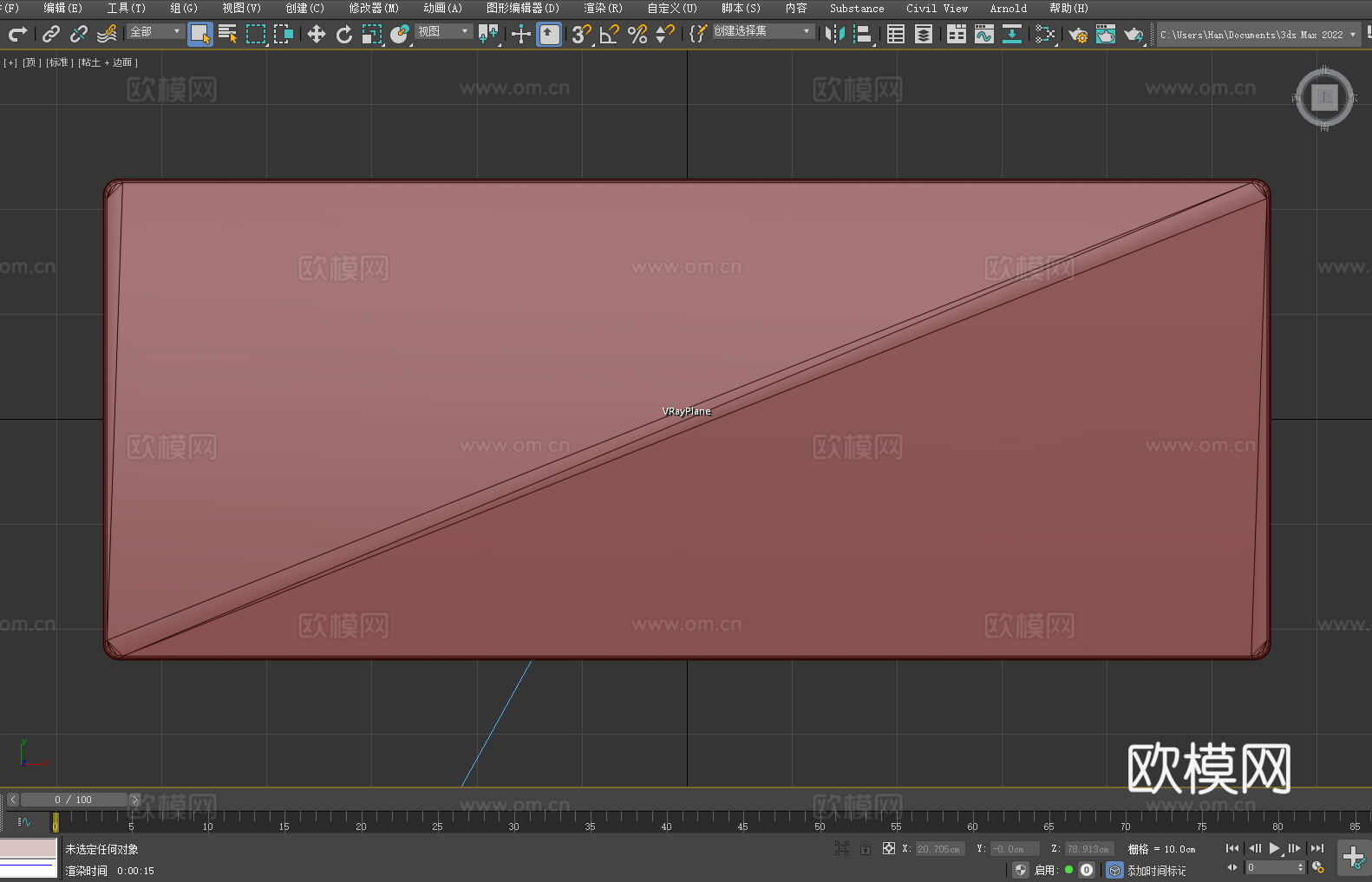Open the selection filter dropdown 全部
The width and height of the screenshot is (1372, 882).
pyautogui.click(x=155, y=31)
